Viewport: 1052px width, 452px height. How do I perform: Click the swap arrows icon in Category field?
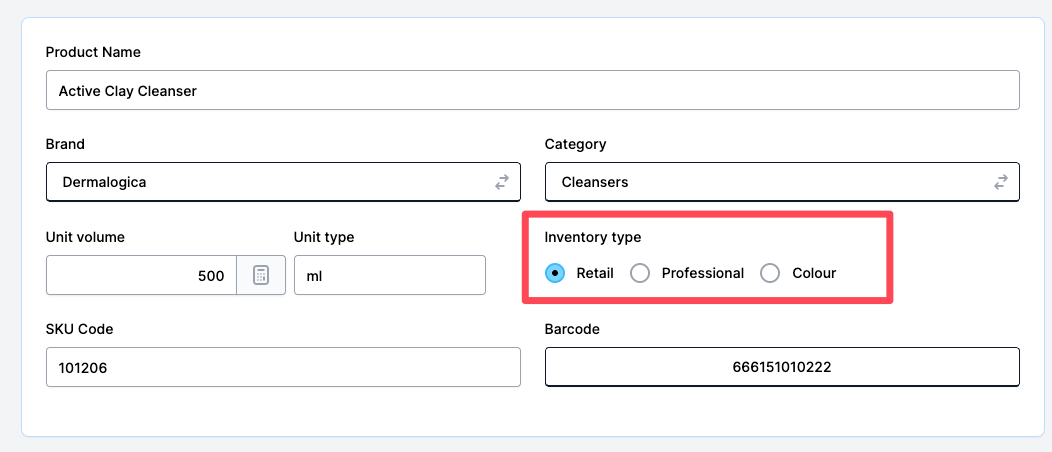(x=1001, y=182)
